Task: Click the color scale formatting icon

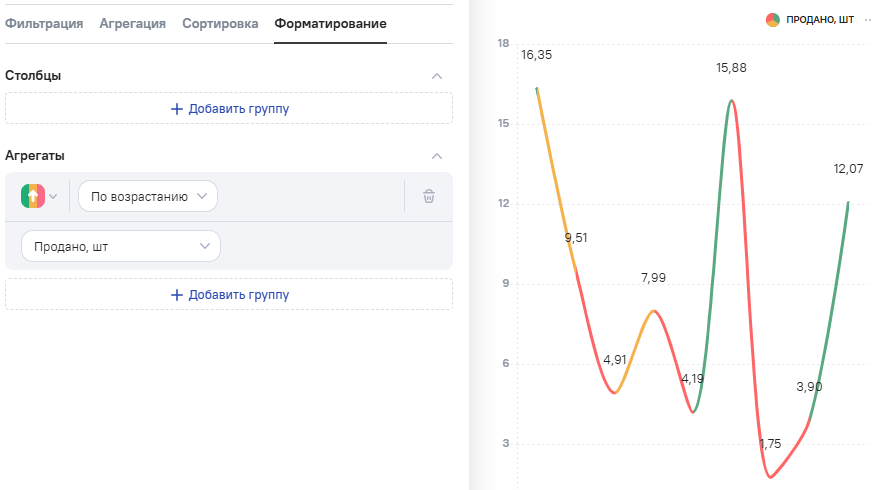Action: pos(32,196)
